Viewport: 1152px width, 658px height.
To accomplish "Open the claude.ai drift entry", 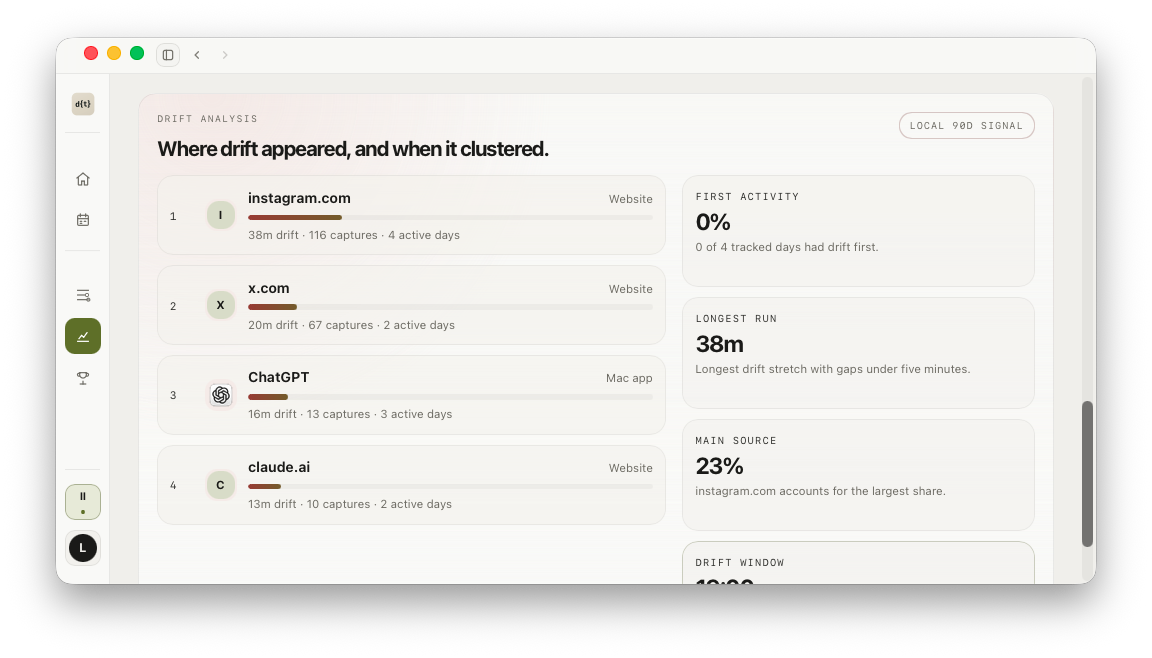I will click(x=411, y=485).
